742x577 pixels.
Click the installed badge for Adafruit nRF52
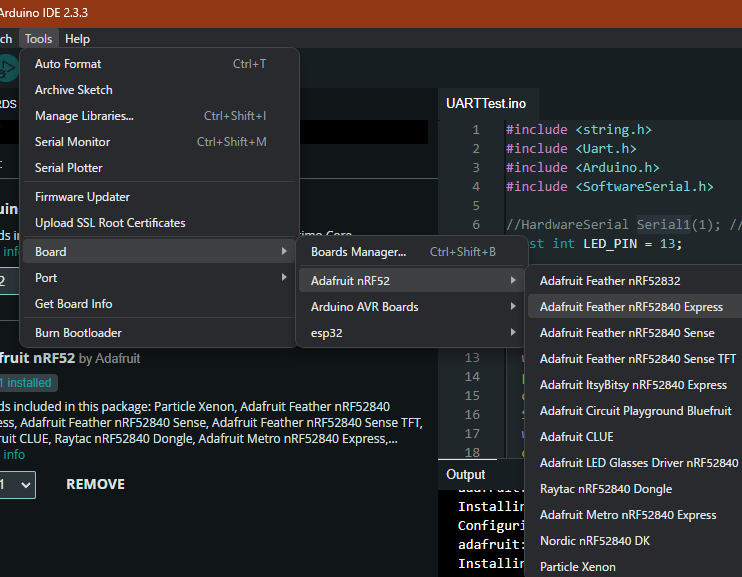coord(28,383)
